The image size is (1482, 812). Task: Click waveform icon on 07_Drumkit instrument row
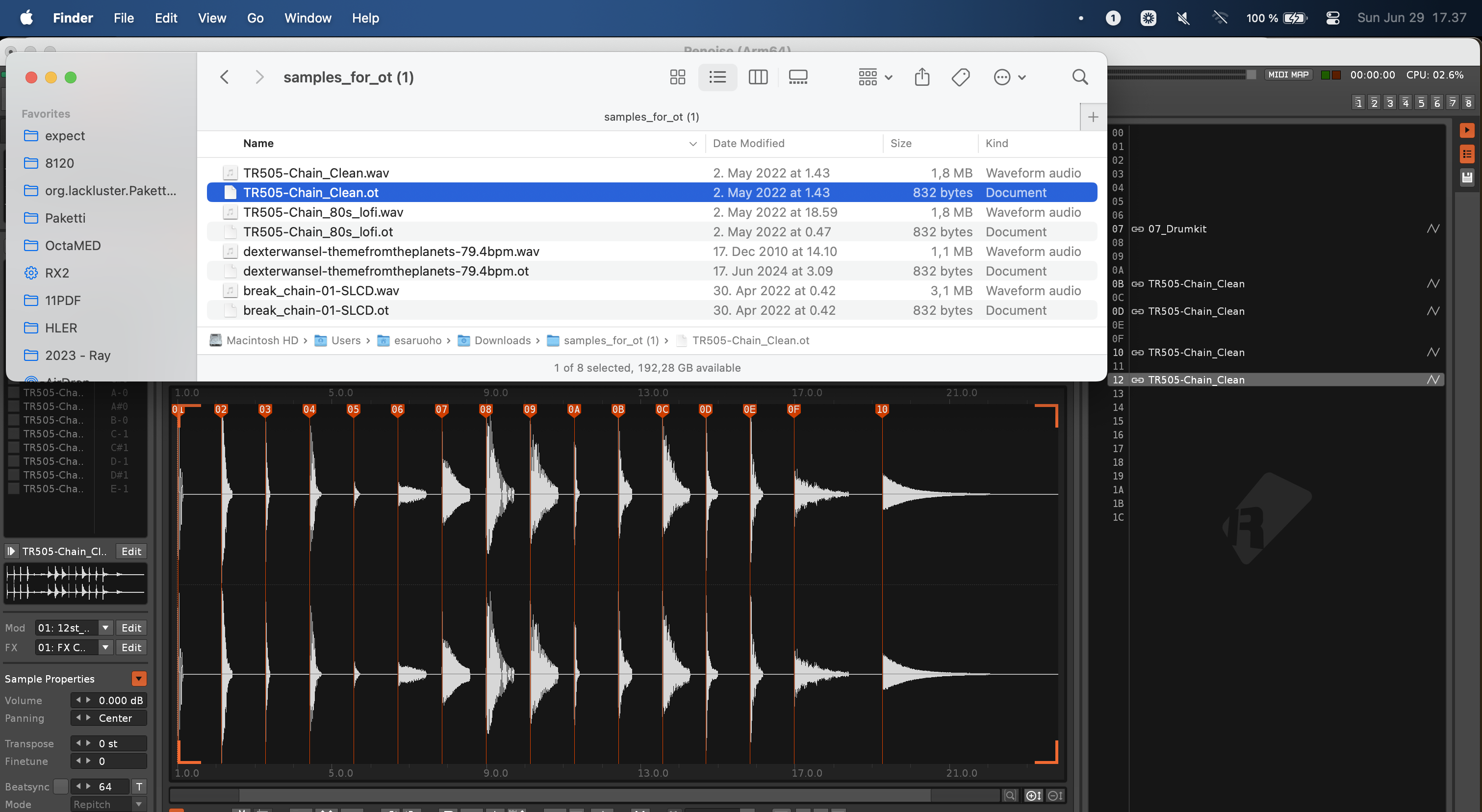[1432, 229]
